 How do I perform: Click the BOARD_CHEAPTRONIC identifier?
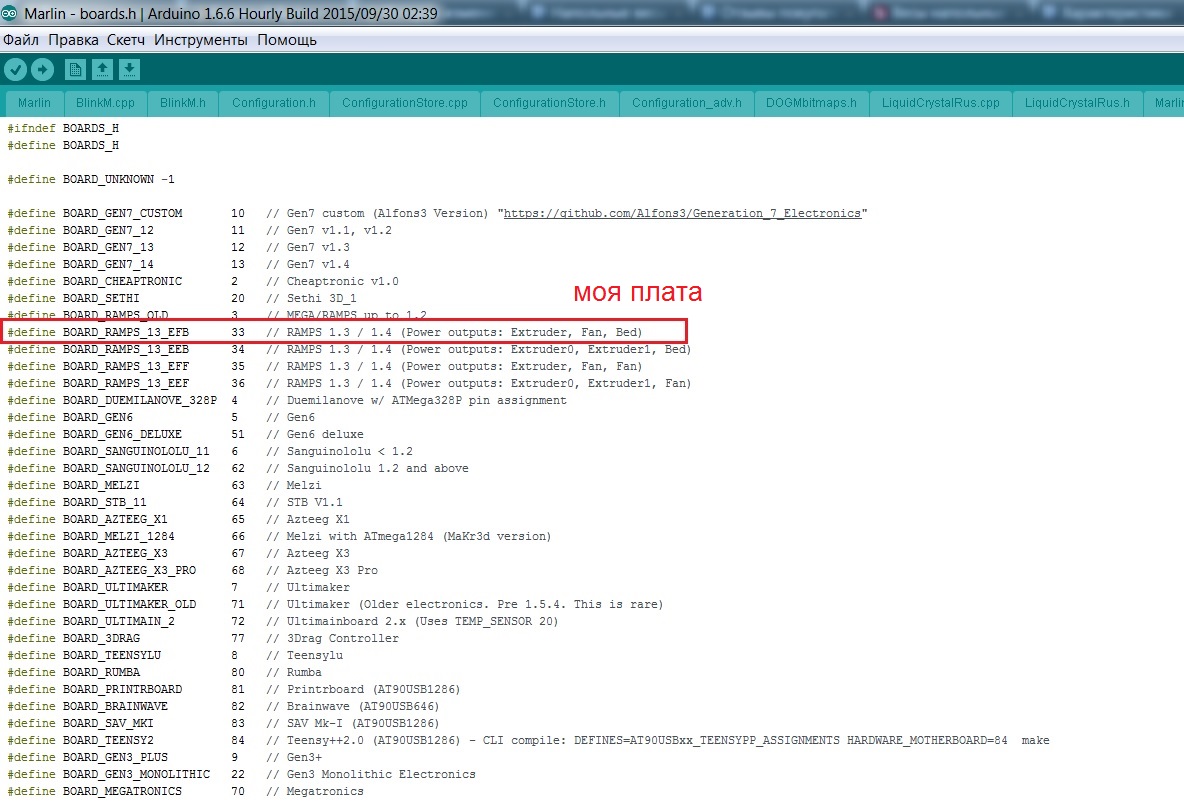click(x=122, y=282)
